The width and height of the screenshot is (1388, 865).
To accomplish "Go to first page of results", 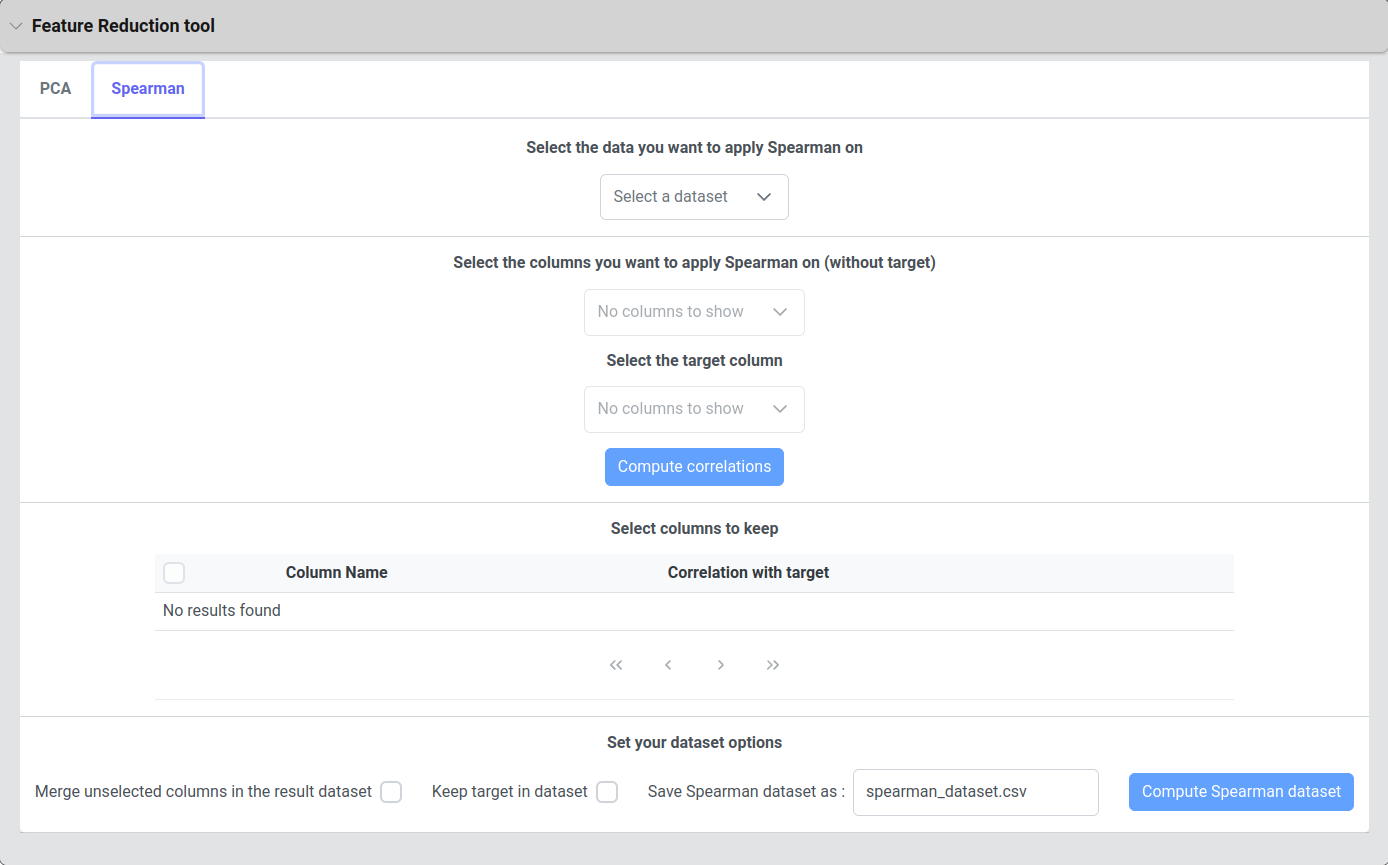I will pyautogui.click(x=616, y=665).
